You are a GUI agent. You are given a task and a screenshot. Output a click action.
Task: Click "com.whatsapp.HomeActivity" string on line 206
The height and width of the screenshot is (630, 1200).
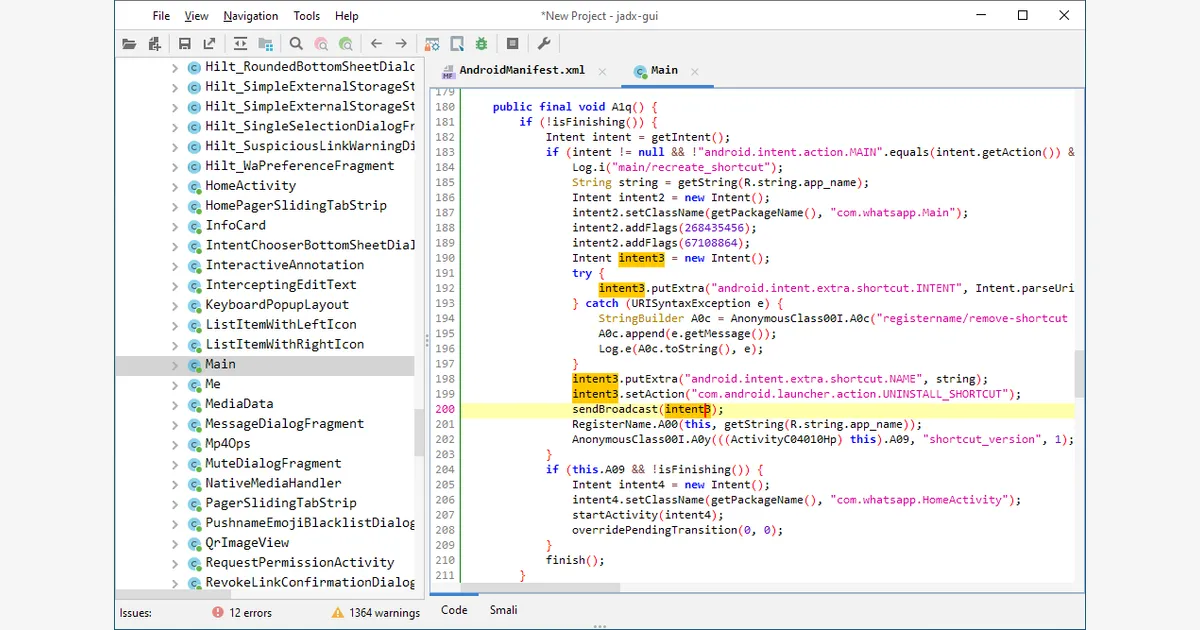coord(921,500)
